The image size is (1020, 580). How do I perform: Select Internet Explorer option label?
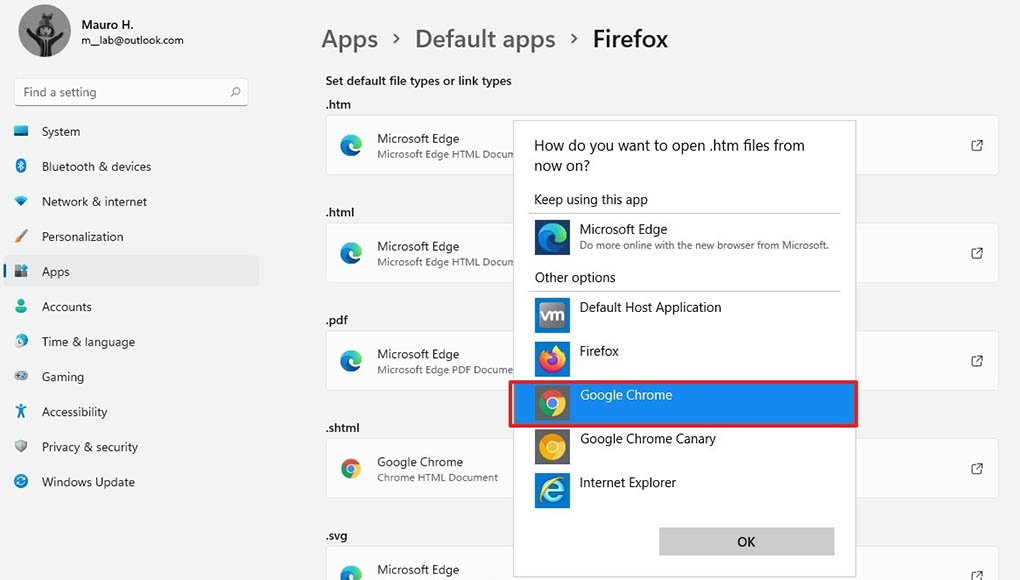click(x=628, y=482)
